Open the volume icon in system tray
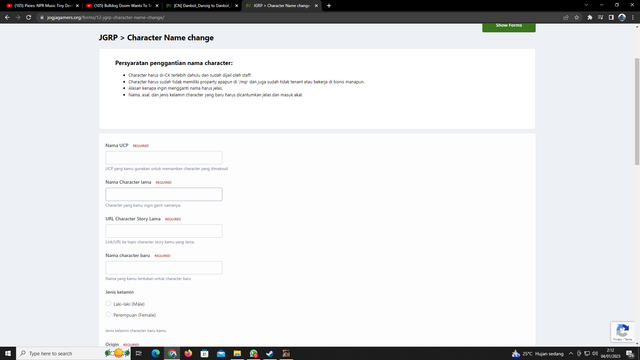 point(595,353)
